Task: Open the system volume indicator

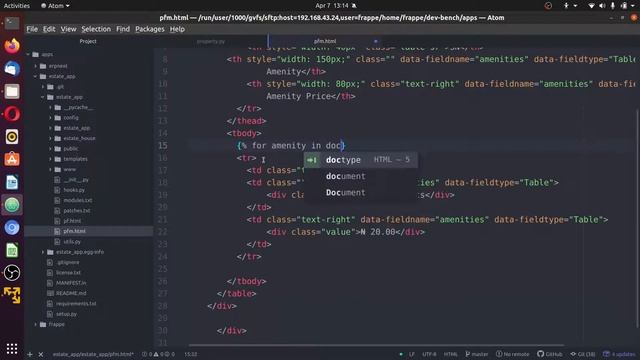Action: [x=602, y=6]
